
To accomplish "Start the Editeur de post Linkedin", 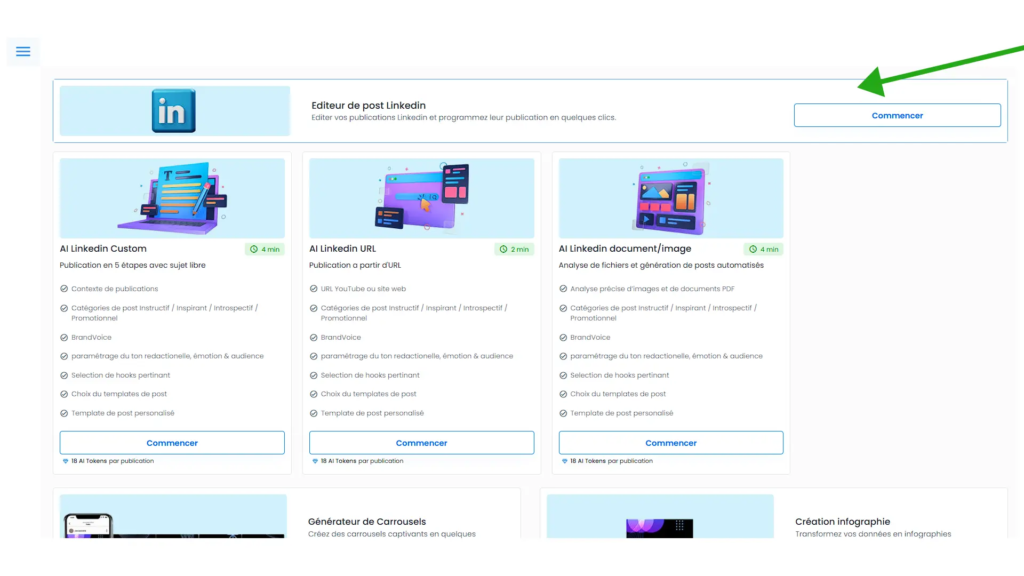I will (x=897, y=116).
